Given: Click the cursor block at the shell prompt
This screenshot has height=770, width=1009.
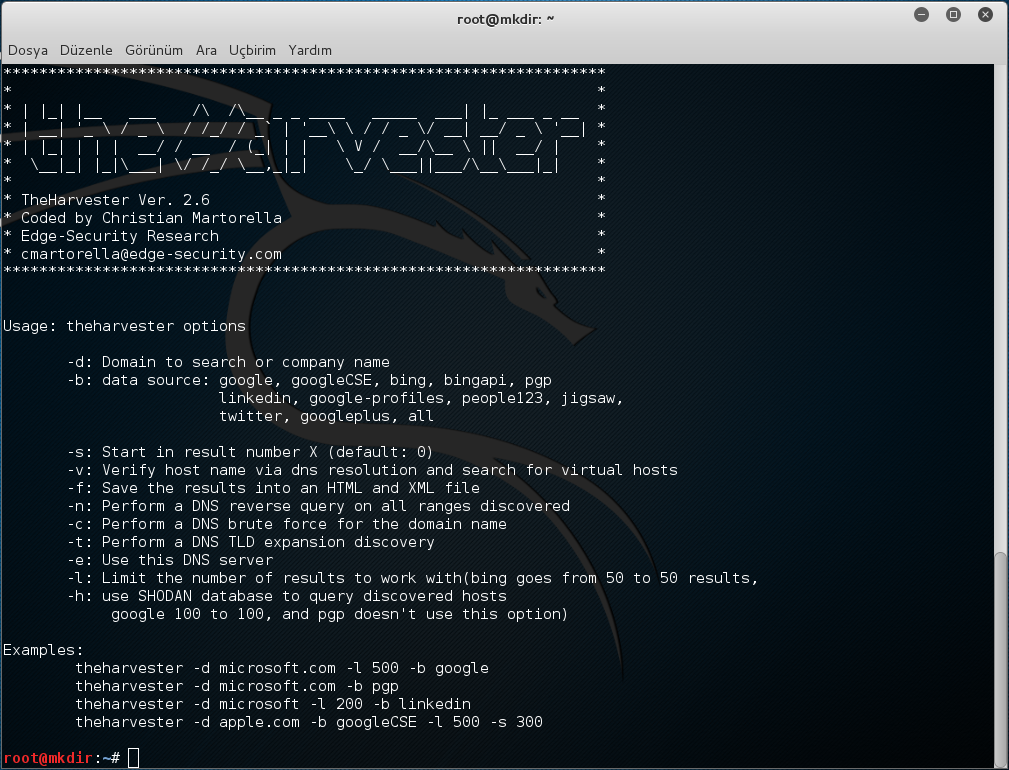Looking at the screenshot, I should point(133,758).
